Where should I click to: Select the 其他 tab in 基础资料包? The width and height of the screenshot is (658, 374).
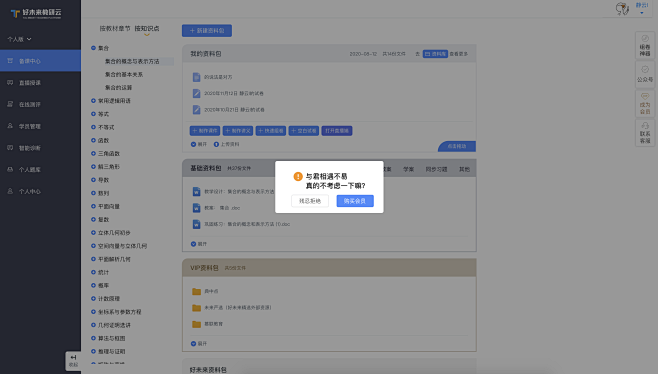pyautogui.click(x=465, y=169)
